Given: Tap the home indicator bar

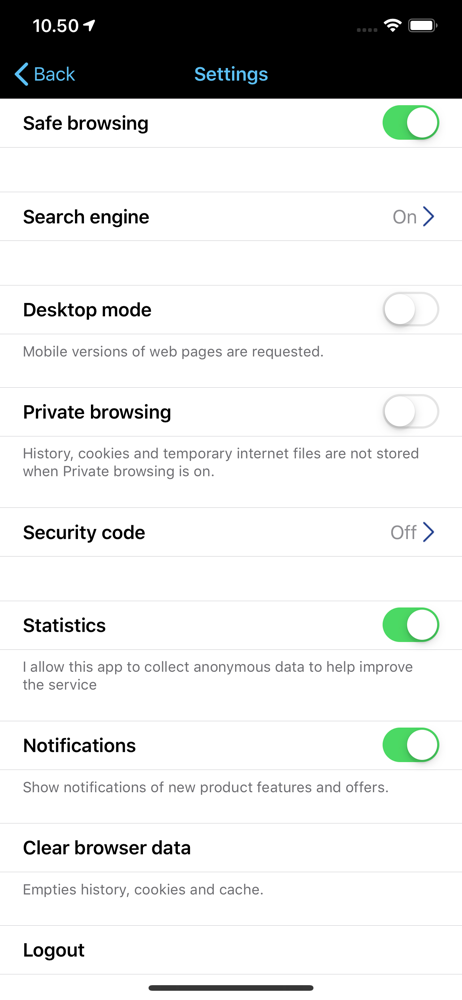Looking at the screenshot, I should coord(231,988).
